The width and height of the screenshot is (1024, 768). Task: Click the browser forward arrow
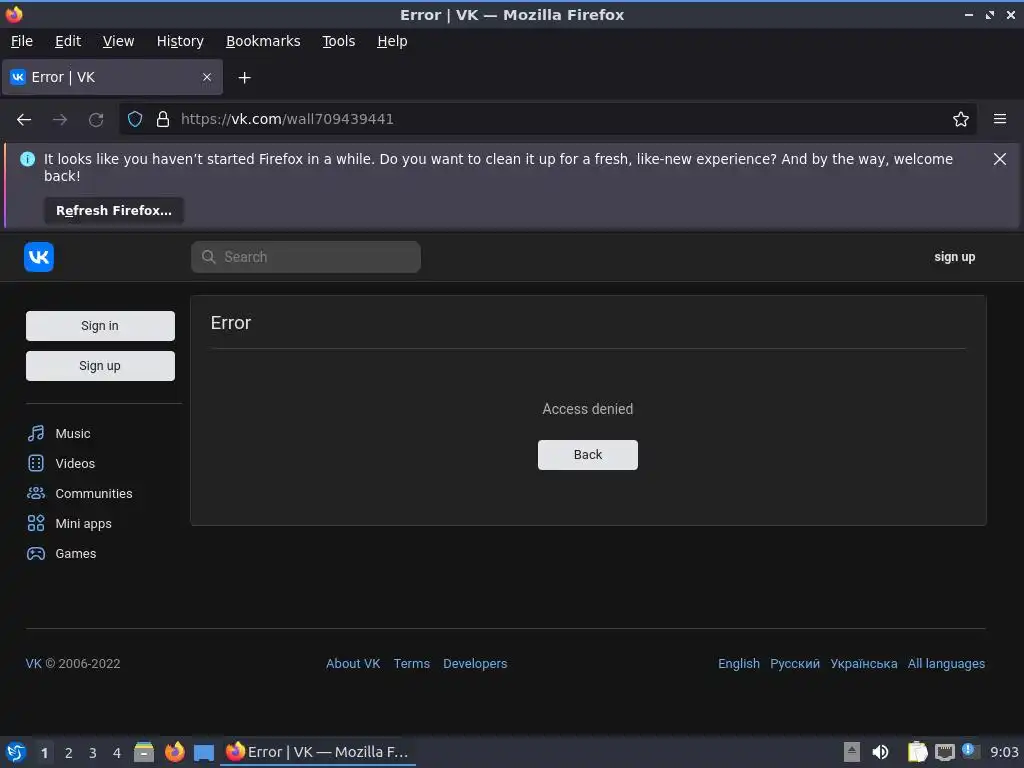[x=59, y=120]
